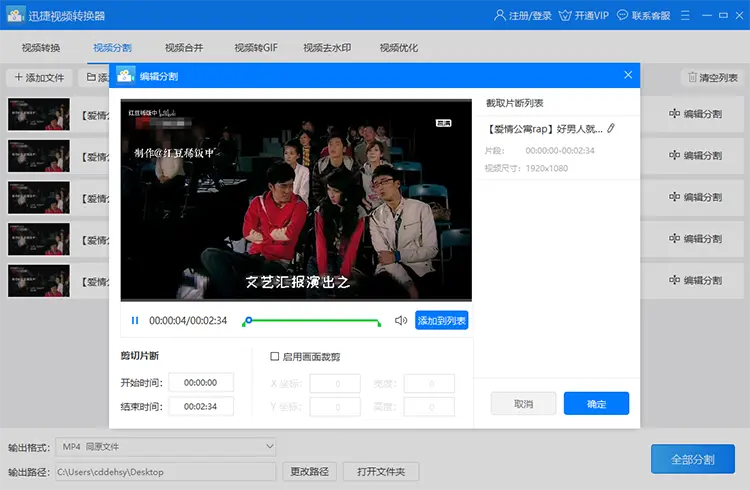Switch to 视频转GIF tab
This screenshot has width=750, height=490.
click(256, 48)
